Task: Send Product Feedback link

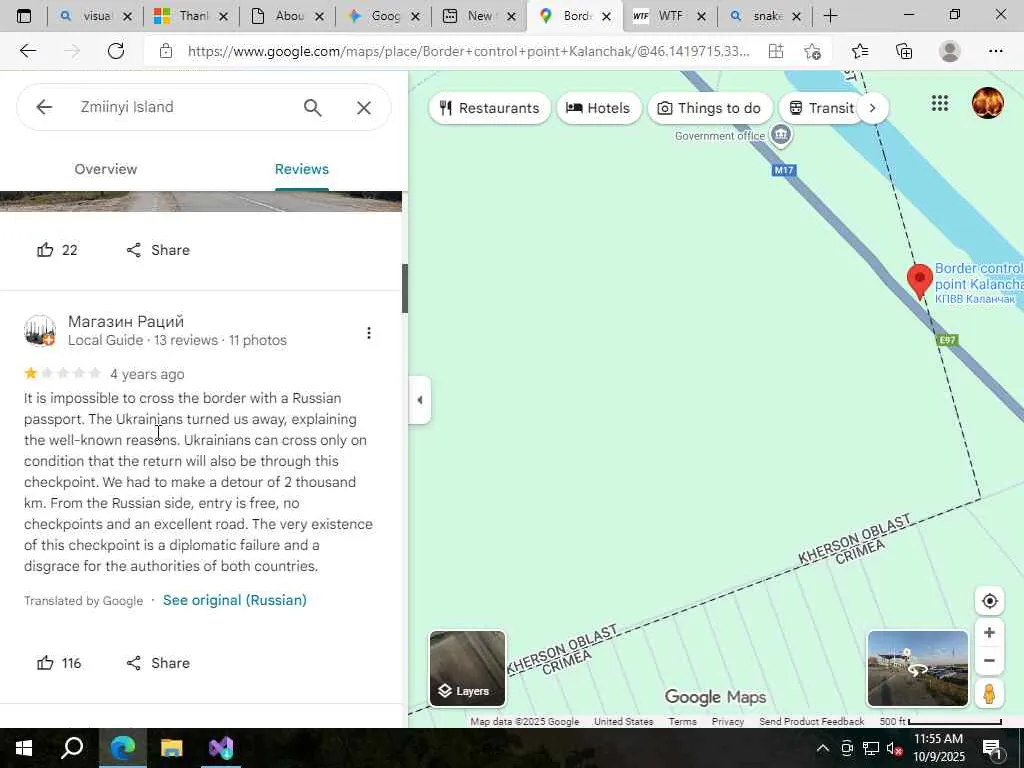Action: 811,722
